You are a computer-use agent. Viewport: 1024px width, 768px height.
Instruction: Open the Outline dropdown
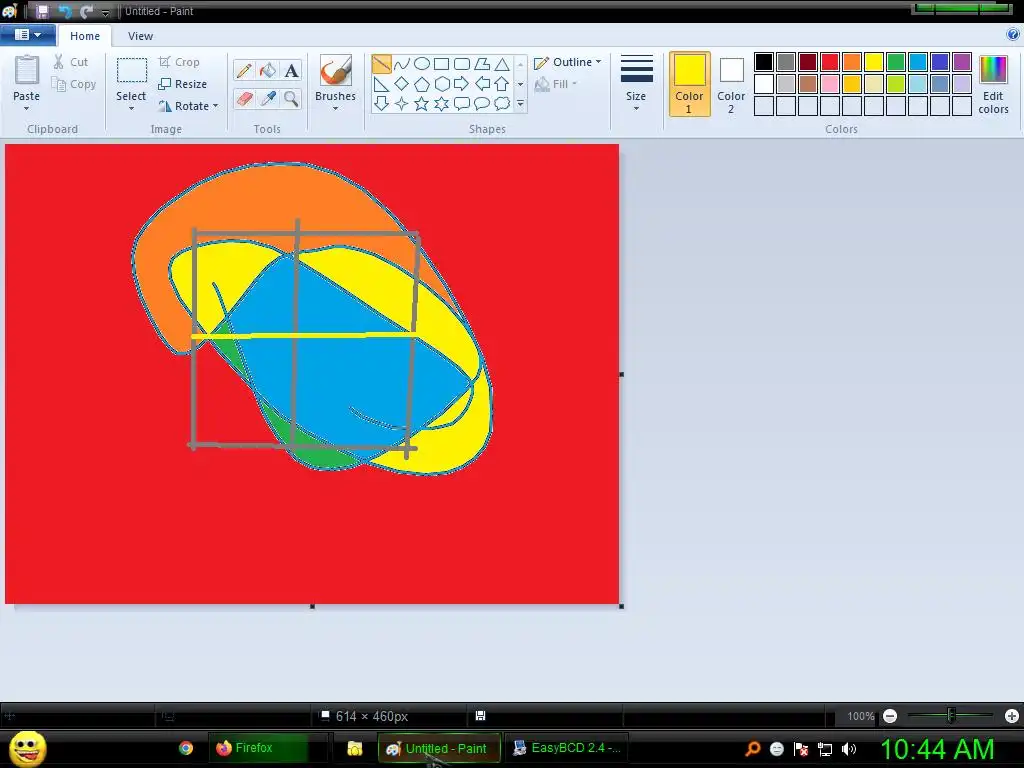[x=567, y=62]
